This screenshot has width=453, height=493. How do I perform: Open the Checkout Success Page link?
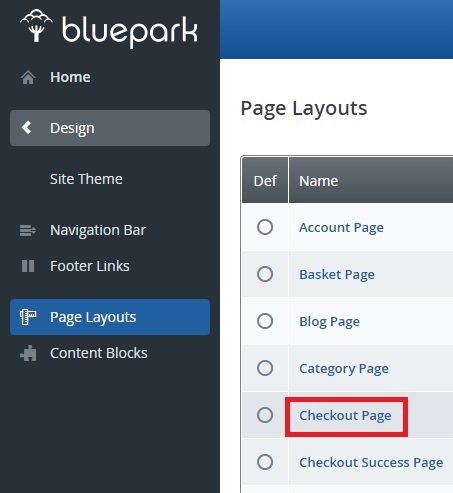(x=371, y=463)
